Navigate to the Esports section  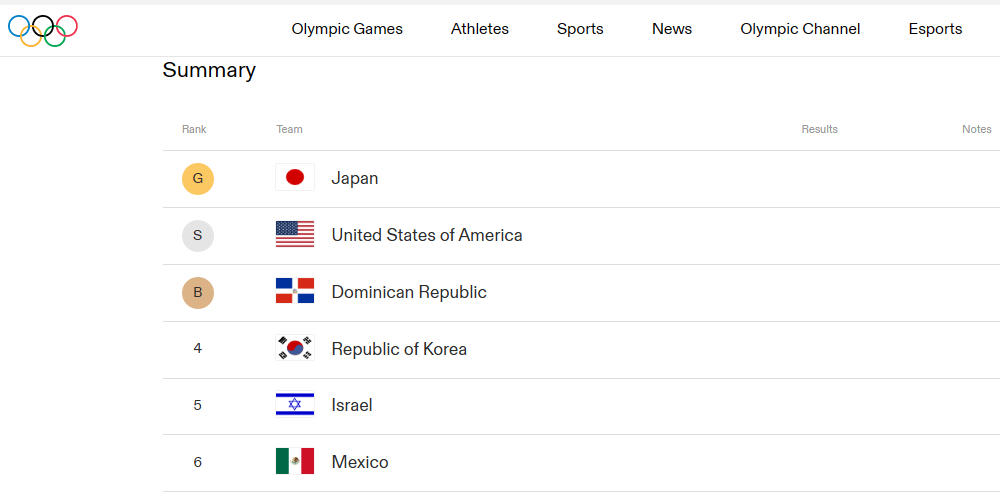pos(935,29)
